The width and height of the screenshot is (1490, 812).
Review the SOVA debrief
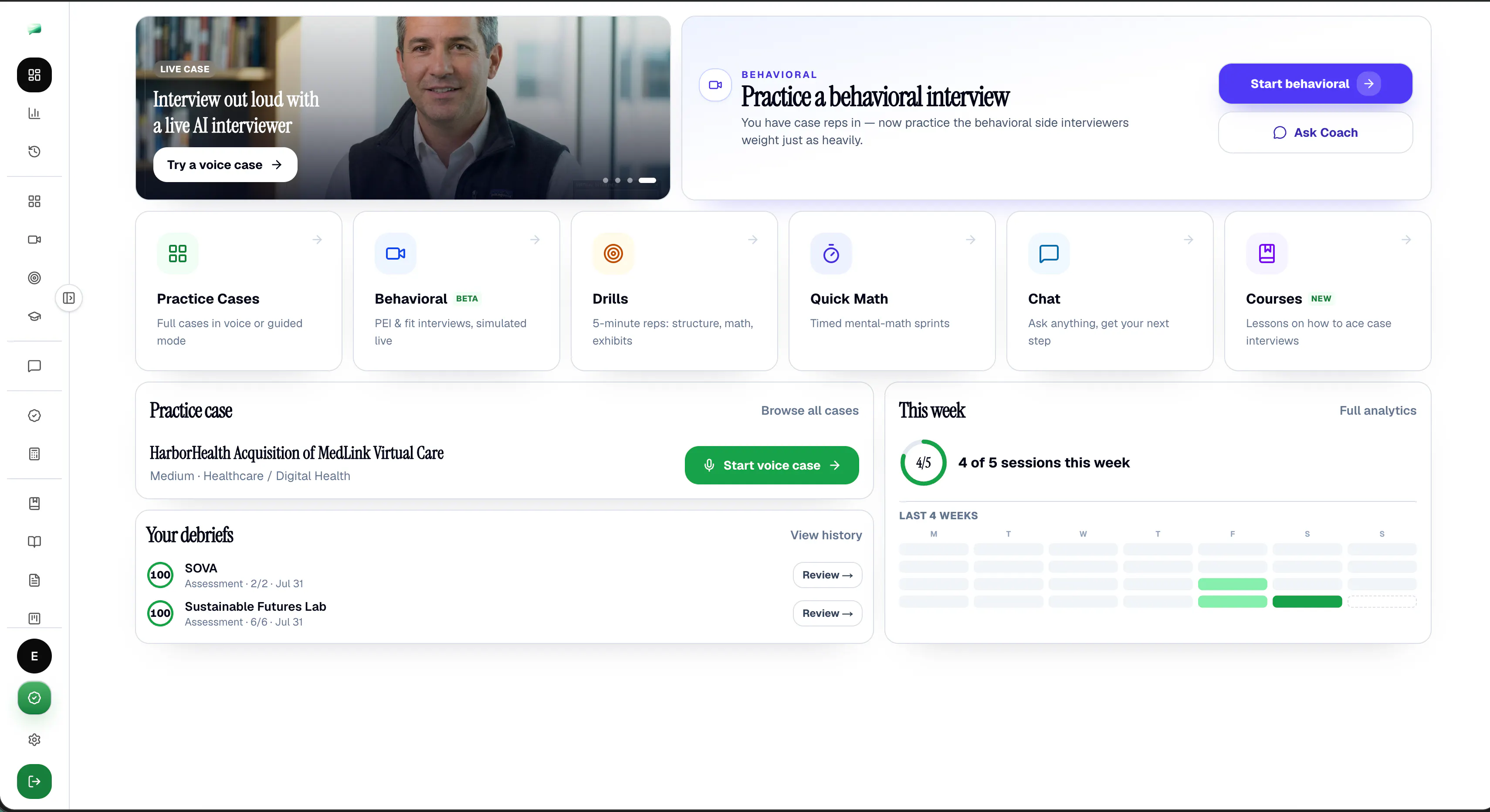coord(827,575)
